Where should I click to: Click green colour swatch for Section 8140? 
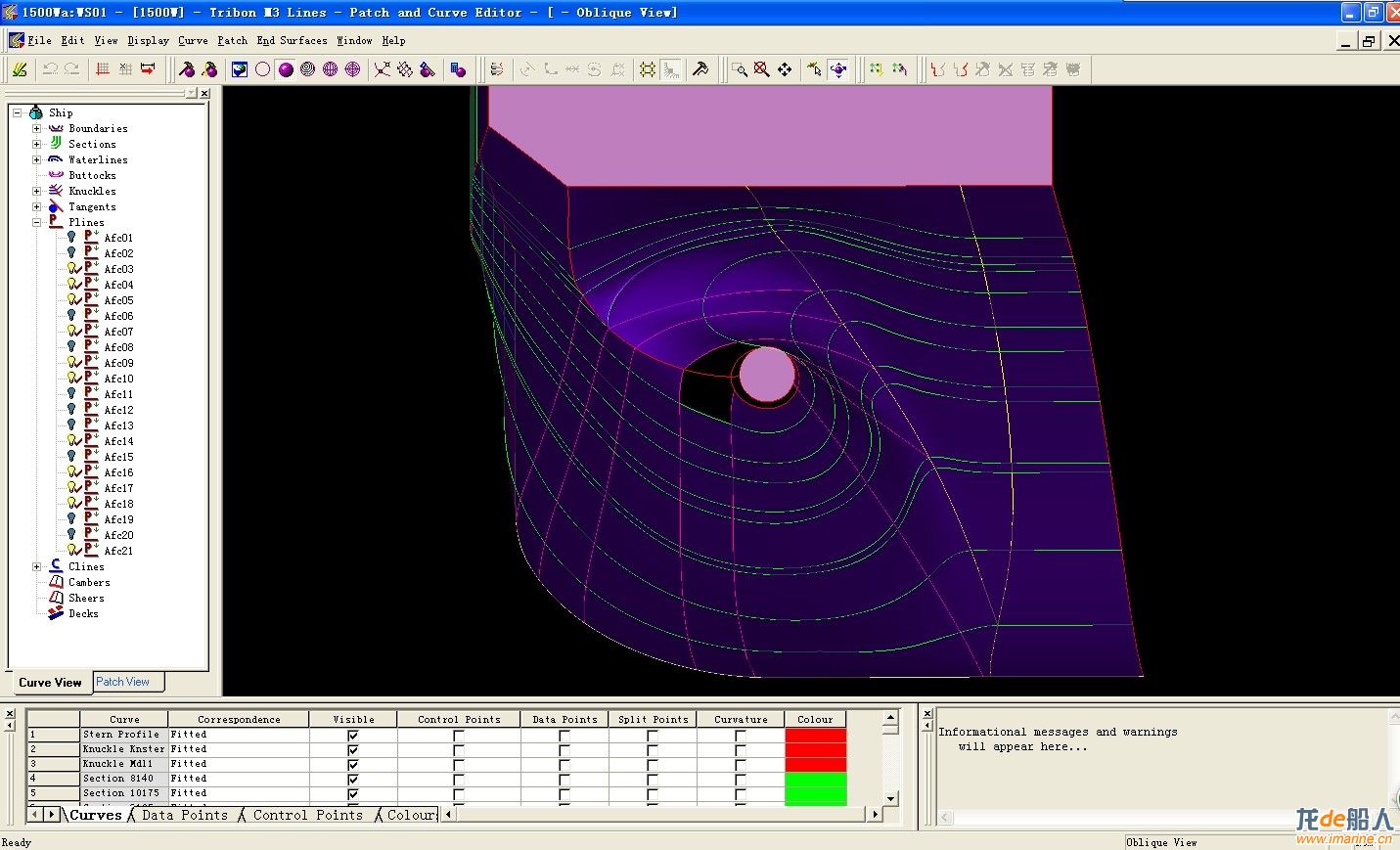815,779
